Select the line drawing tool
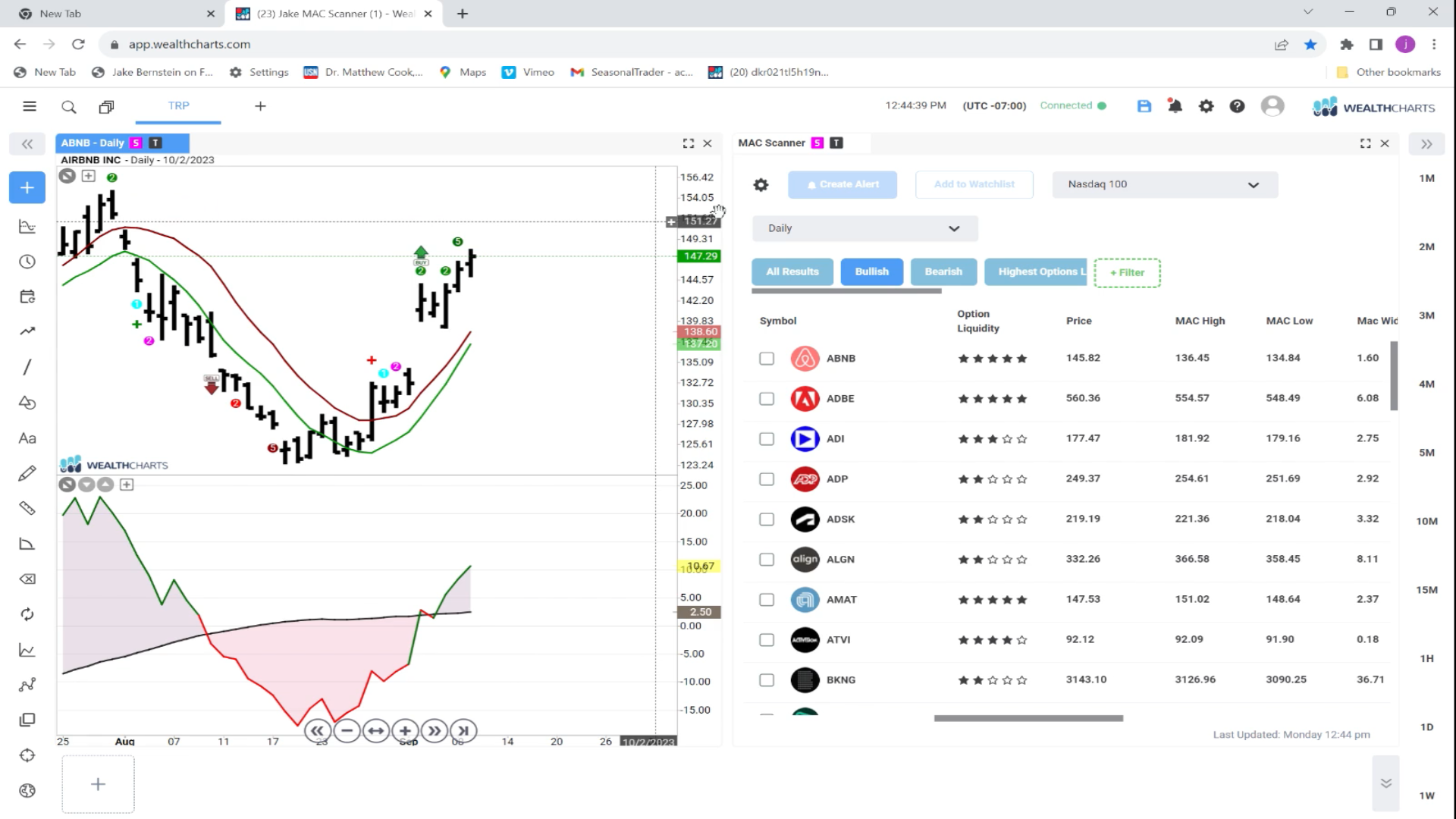 point(27,367)
